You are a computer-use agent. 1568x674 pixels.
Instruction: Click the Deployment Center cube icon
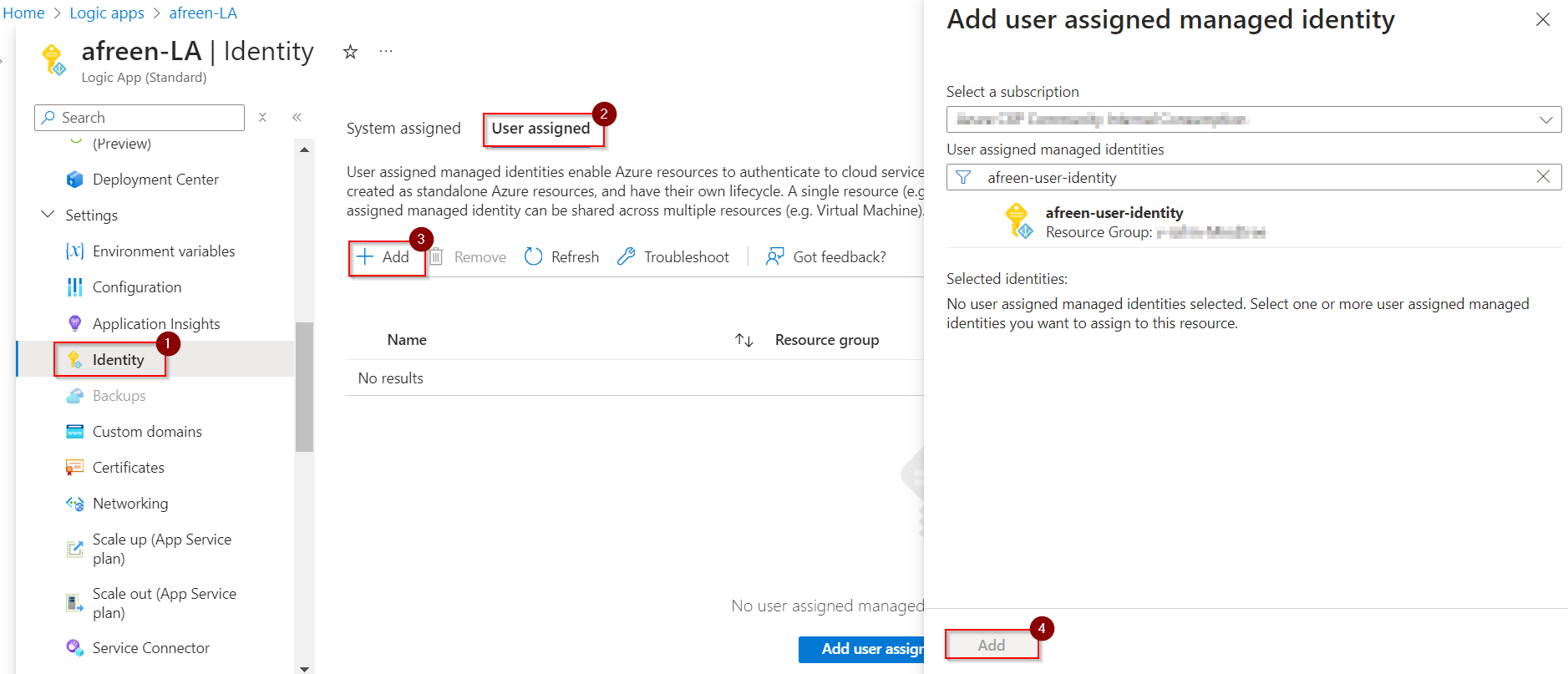pyautogui.click(x=75, y=179)
